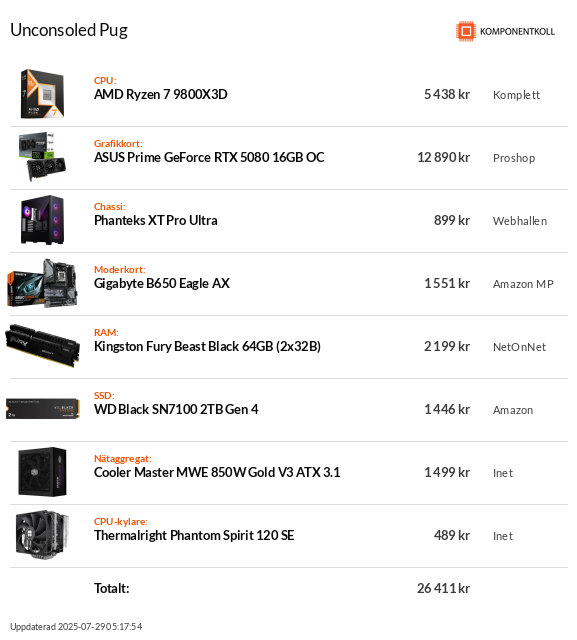Click the WD Black SN7100 SSD image

42,409
